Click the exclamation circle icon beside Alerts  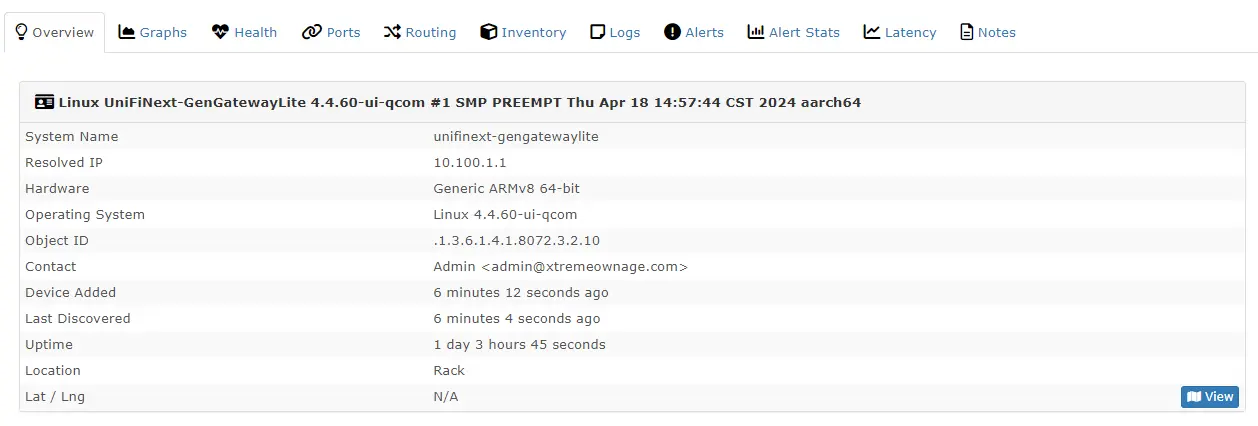point(673,32)
